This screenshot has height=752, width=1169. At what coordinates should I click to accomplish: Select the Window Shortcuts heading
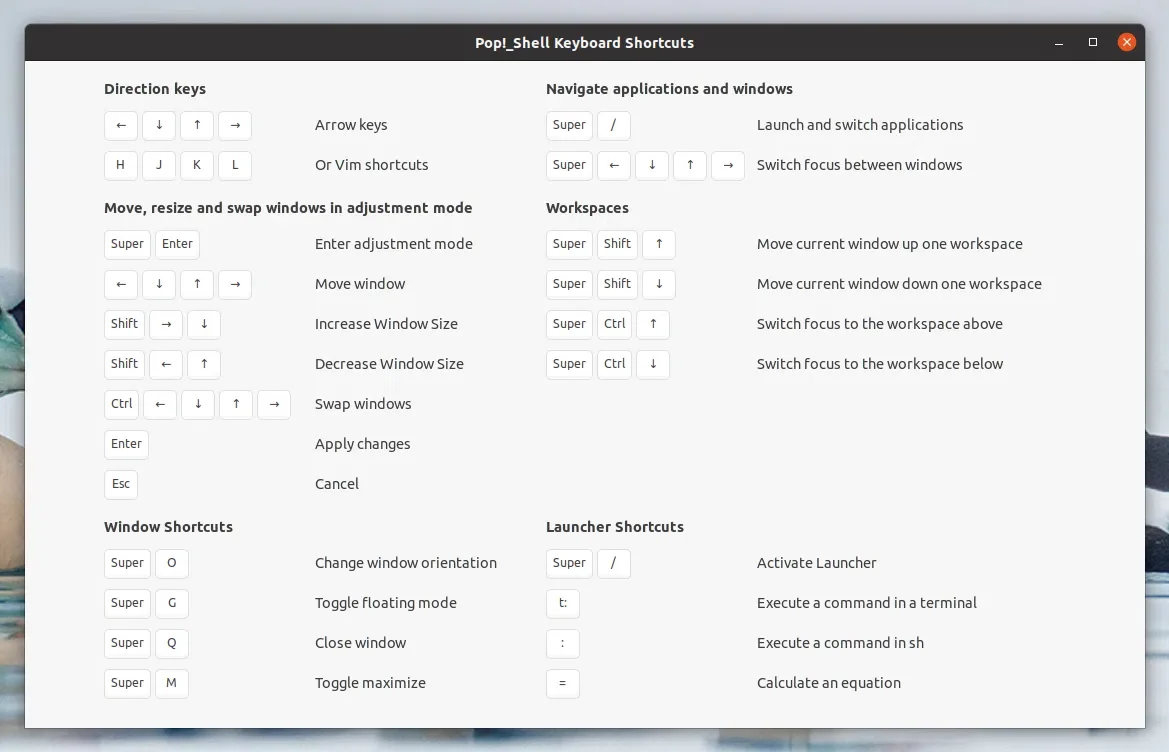pos(168,527)
